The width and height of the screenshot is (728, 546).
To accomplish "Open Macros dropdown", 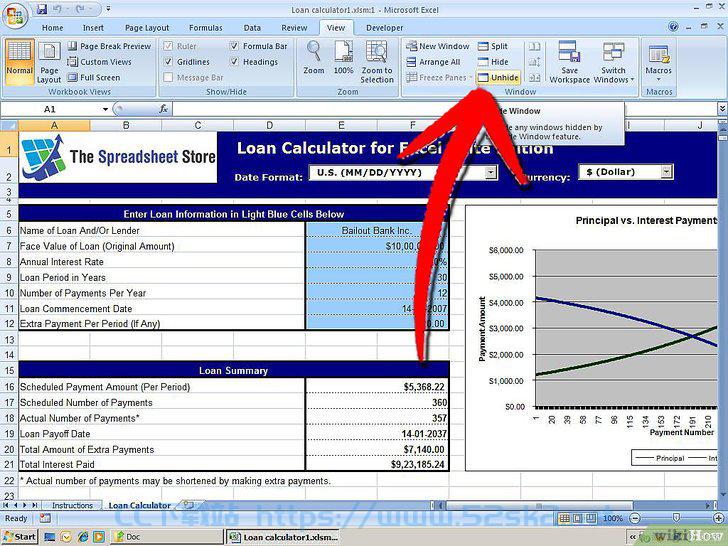I will click(658, 61).
